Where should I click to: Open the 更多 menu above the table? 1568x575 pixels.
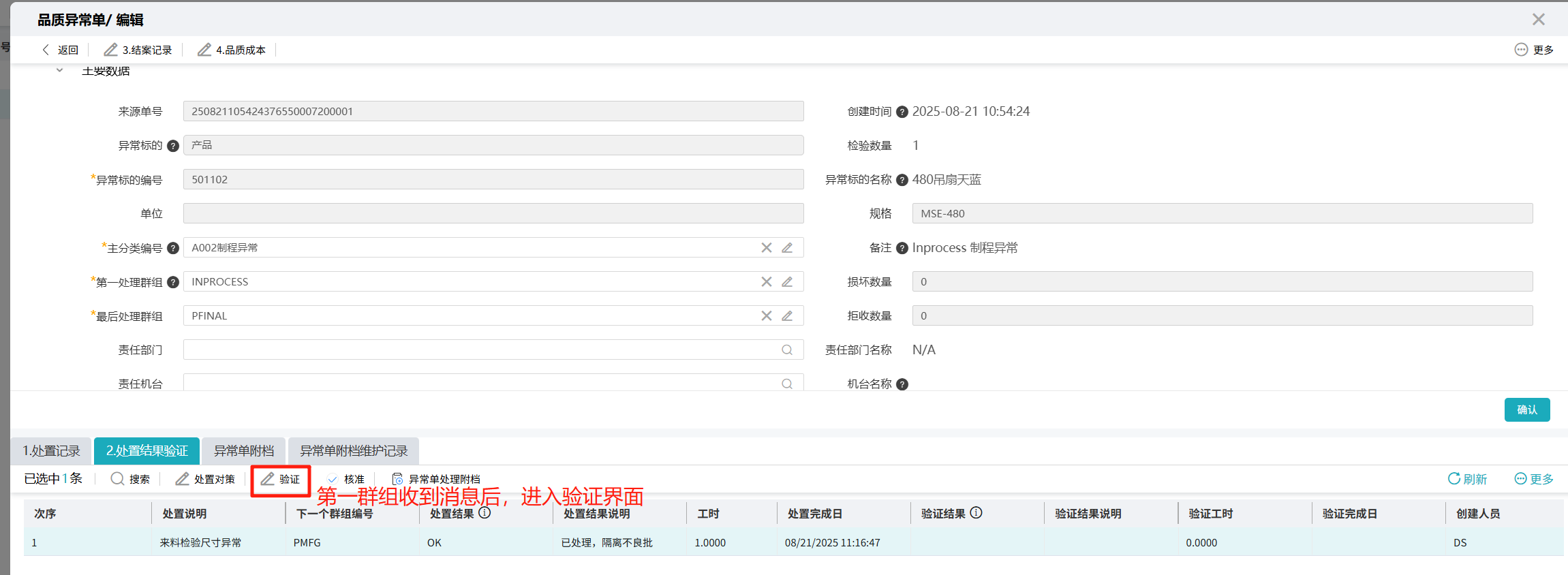click(1534, 479)
